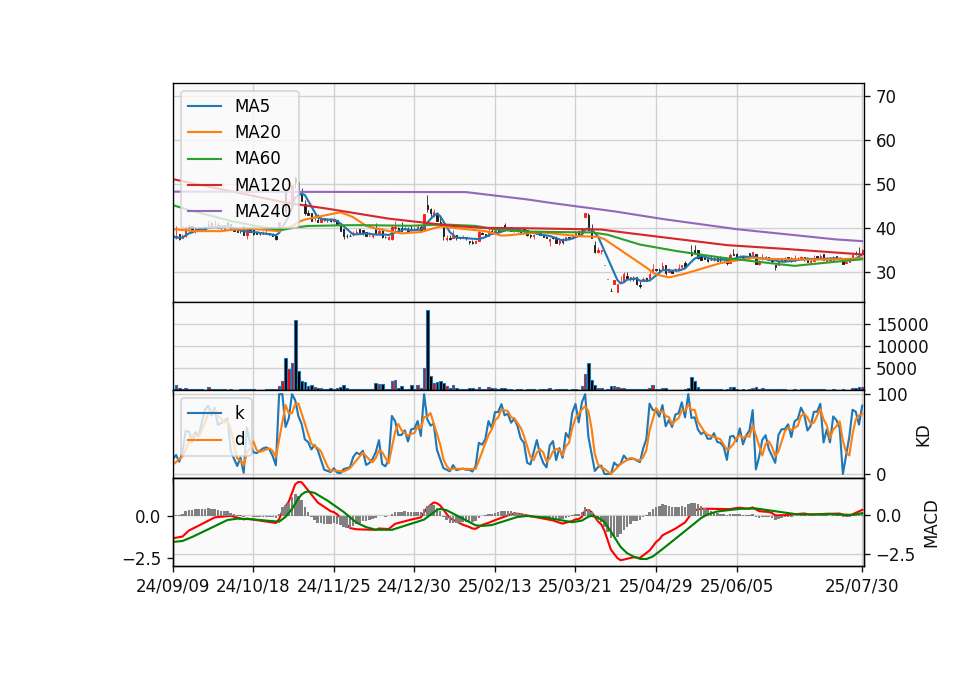
Task: Click the blue MA5 legend line sample
Action: pyautogui.click(x=204, y=107)
